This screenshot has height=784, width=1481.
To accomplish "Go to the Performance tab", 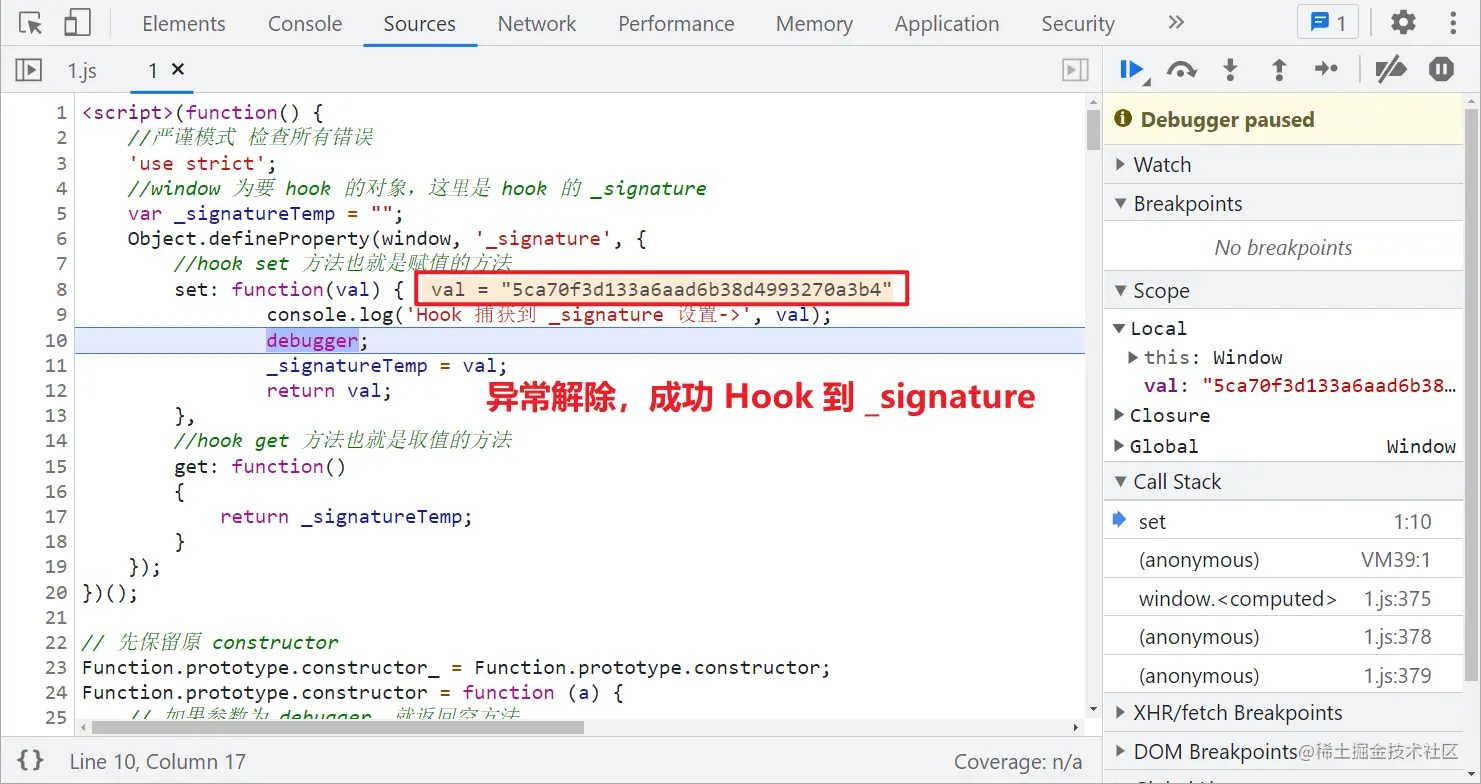I will [x=676, y=24].
